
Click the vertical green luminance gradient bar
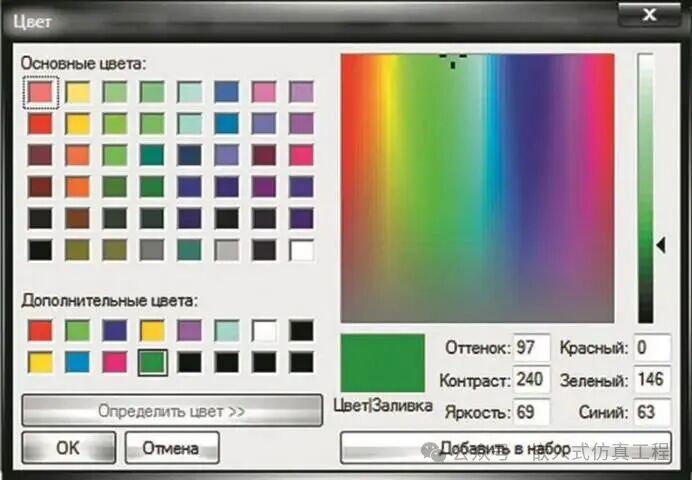tap(645, 188)
